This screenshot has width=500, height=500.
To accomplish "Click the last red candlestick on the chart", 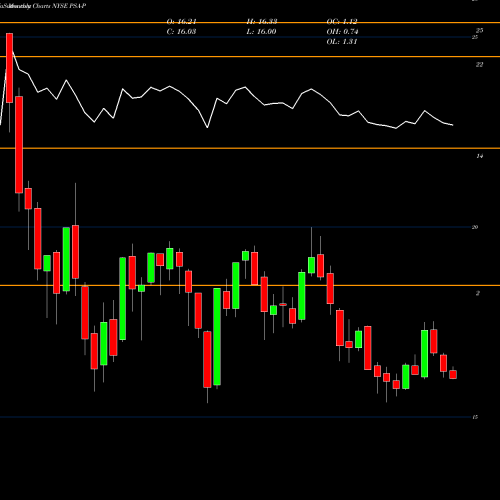I will 453,374.
